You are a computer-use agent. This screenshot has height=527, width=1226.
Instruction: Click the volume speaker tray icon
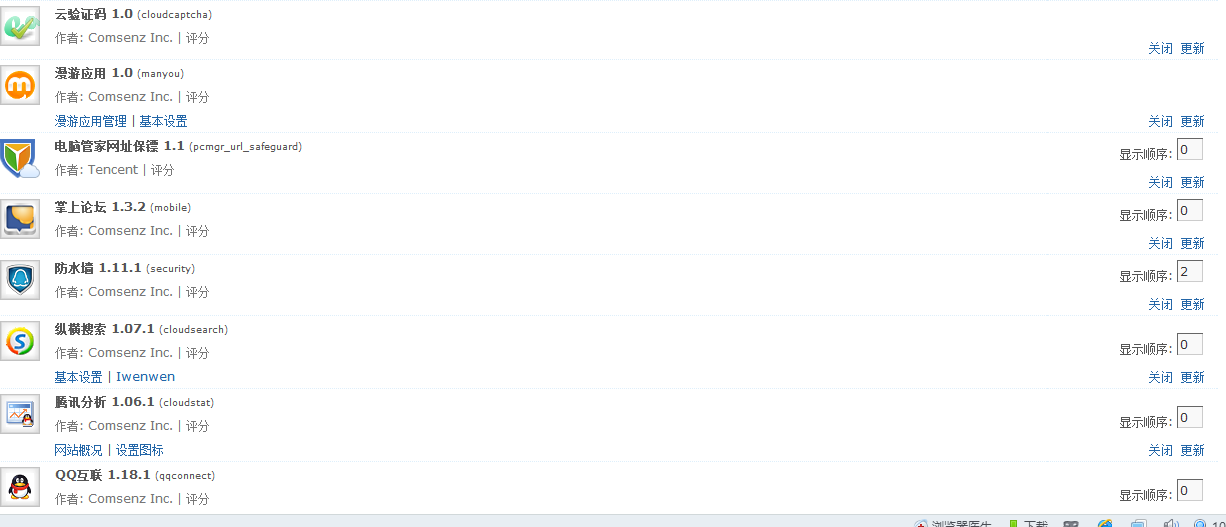[1171, 523]
